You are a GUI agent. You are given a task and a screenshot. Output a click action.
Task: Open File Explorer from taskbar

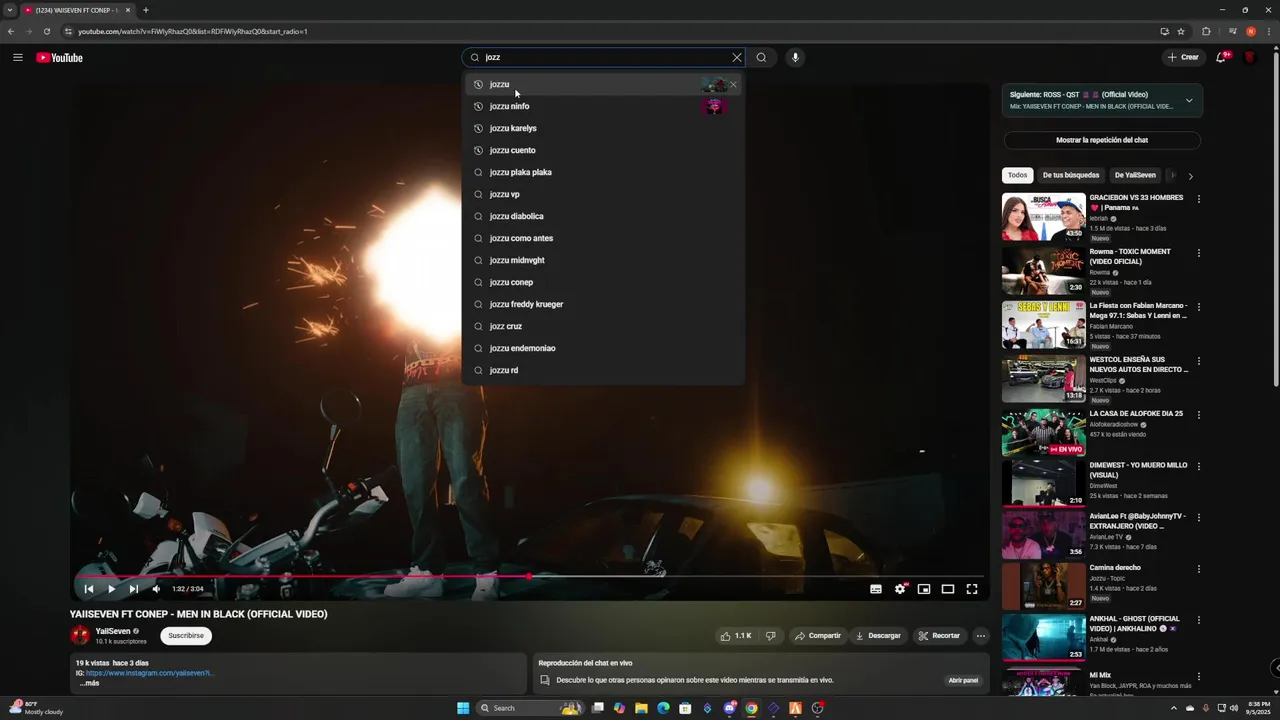pos(641,708)
